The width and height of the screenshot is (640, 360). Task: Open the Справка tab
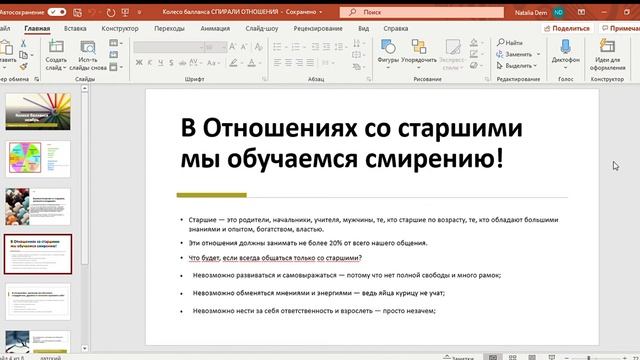(396, 29)
